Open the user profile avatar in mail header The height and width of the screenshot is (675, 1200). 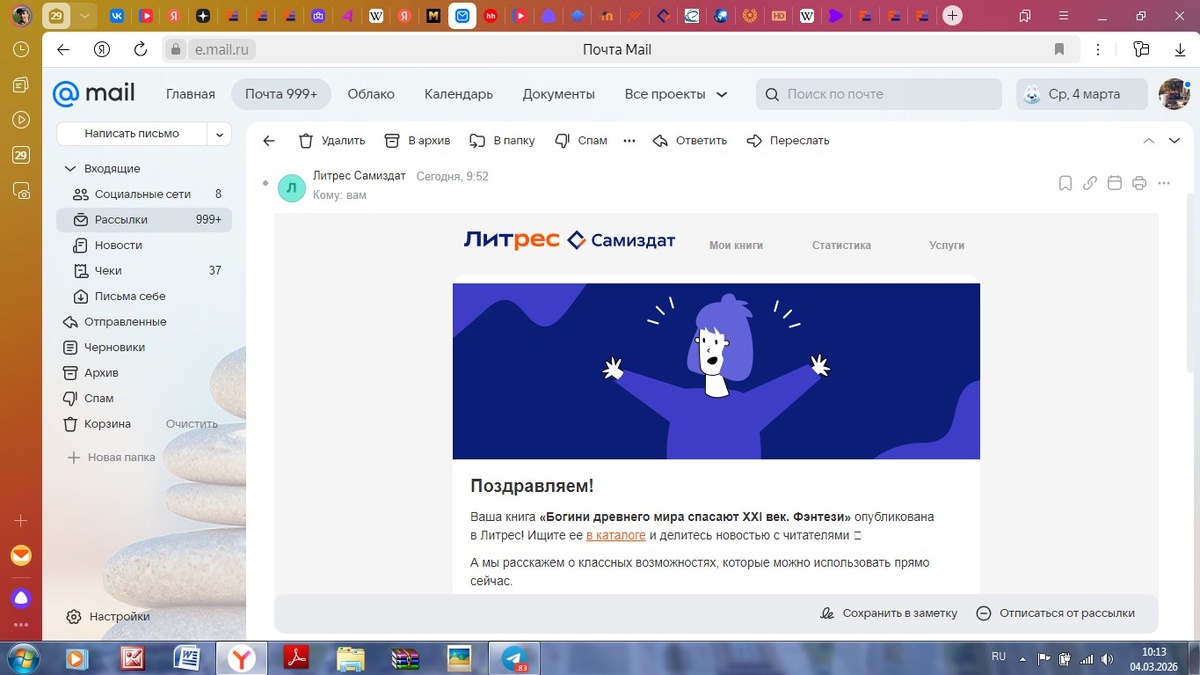(x=1174, y=94)
